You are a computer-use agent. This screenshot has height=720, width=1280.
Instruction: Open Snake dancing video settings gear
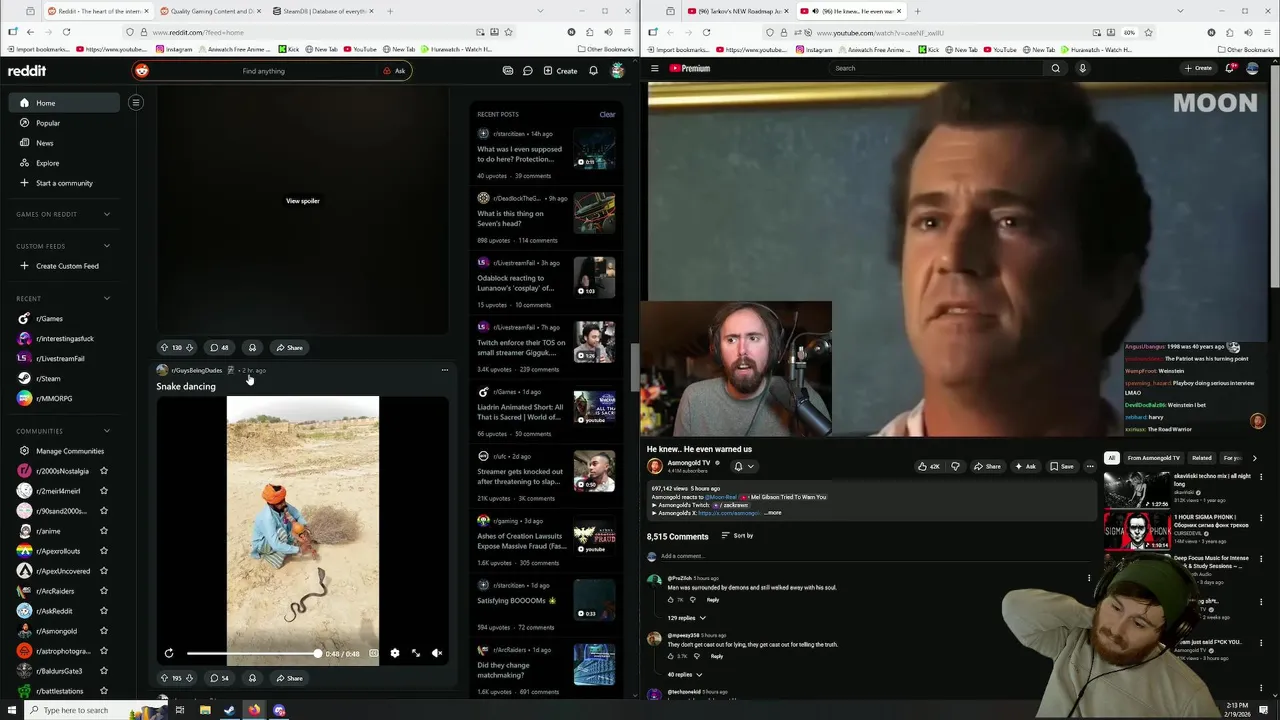coord(395,653)
